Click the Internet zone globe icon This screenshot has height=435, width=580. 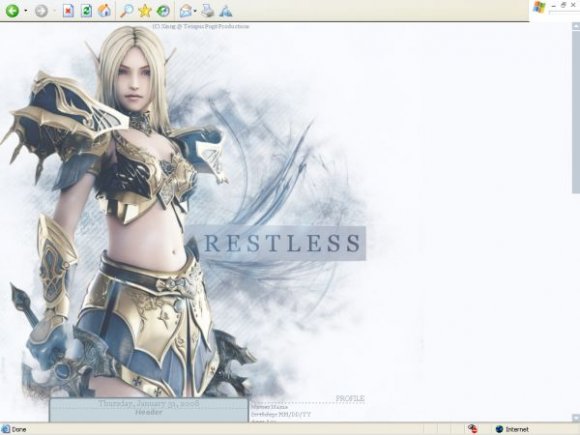(x=499, y=429)
